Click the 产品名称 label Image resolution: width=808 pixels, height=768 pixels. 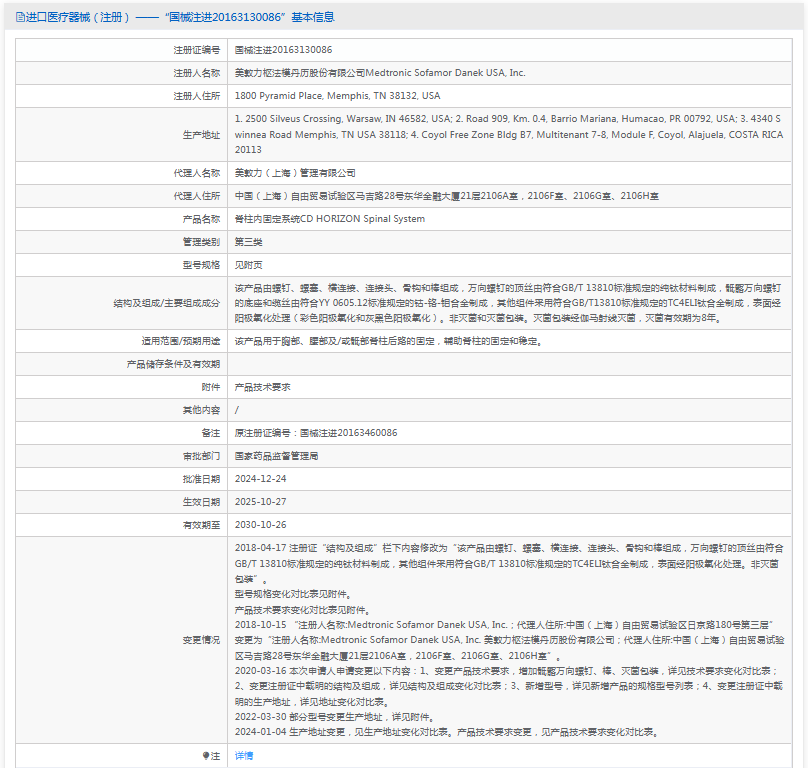click(x=201, y=219)
